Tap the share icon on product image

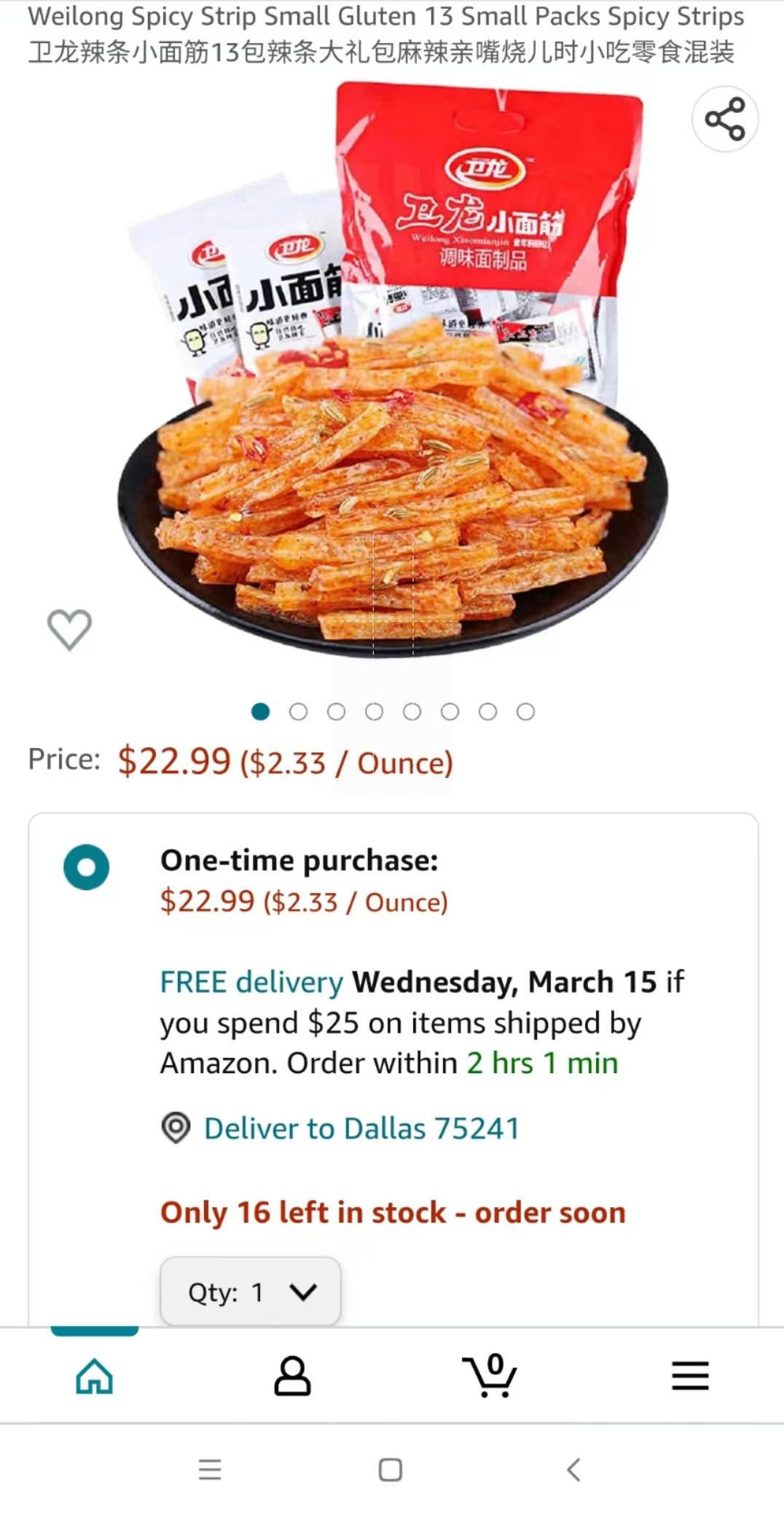tap(725, 119)
